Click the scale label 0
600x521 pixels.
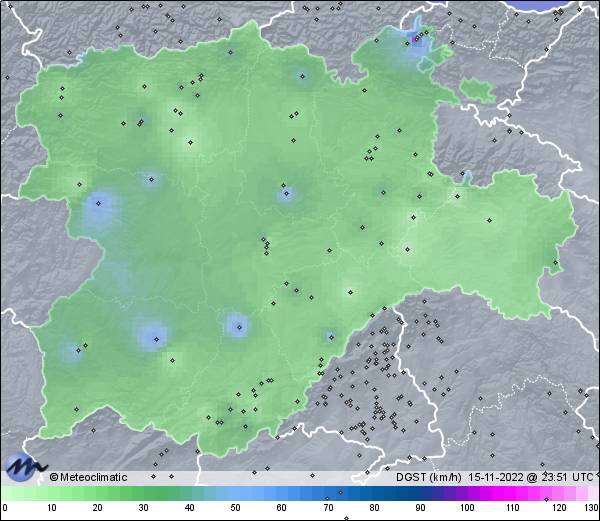coord(5,508)
